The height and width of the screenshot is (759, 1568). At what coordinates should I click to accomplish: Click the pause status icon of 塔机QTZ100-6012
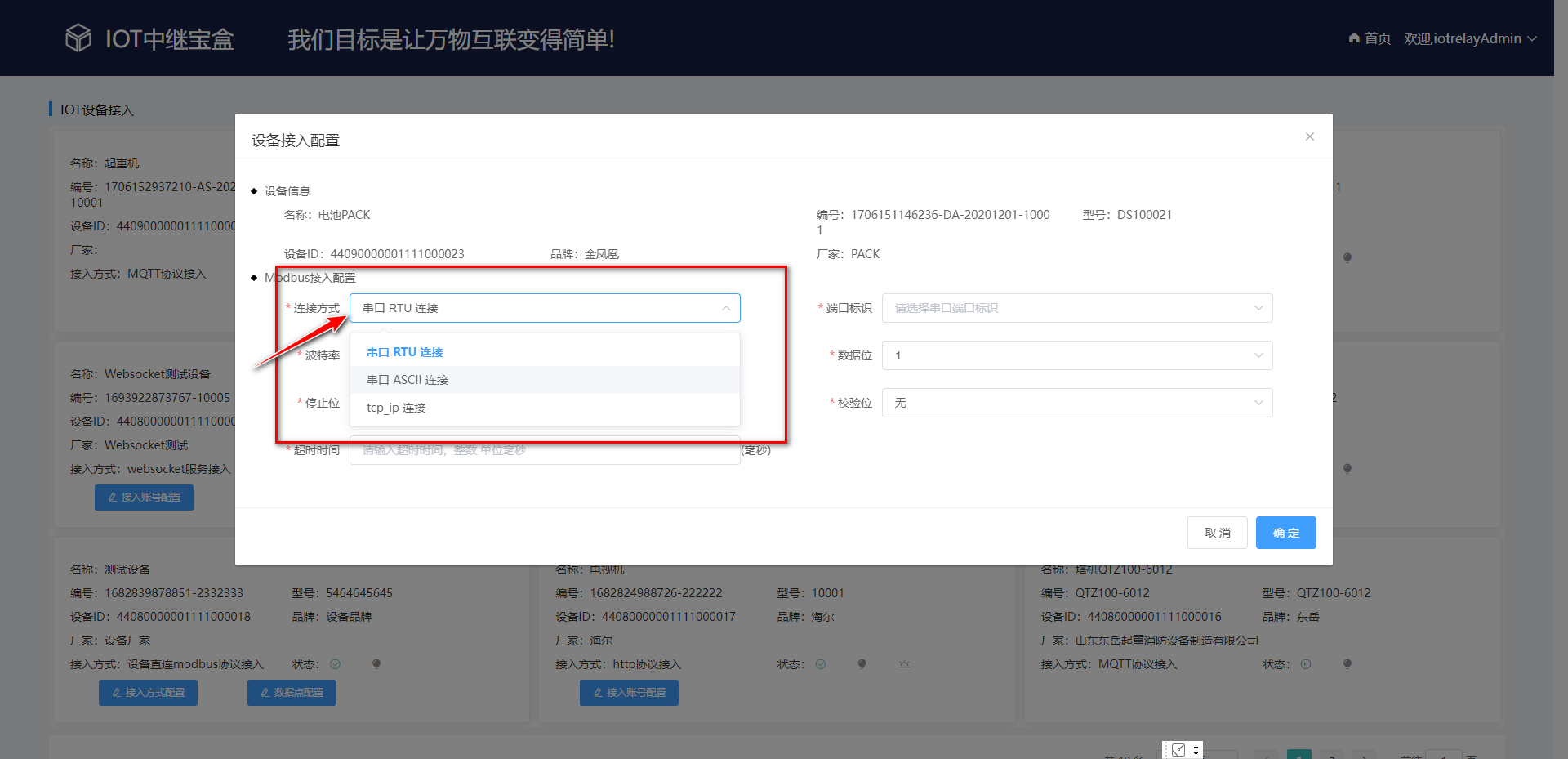pos(1305,664)
